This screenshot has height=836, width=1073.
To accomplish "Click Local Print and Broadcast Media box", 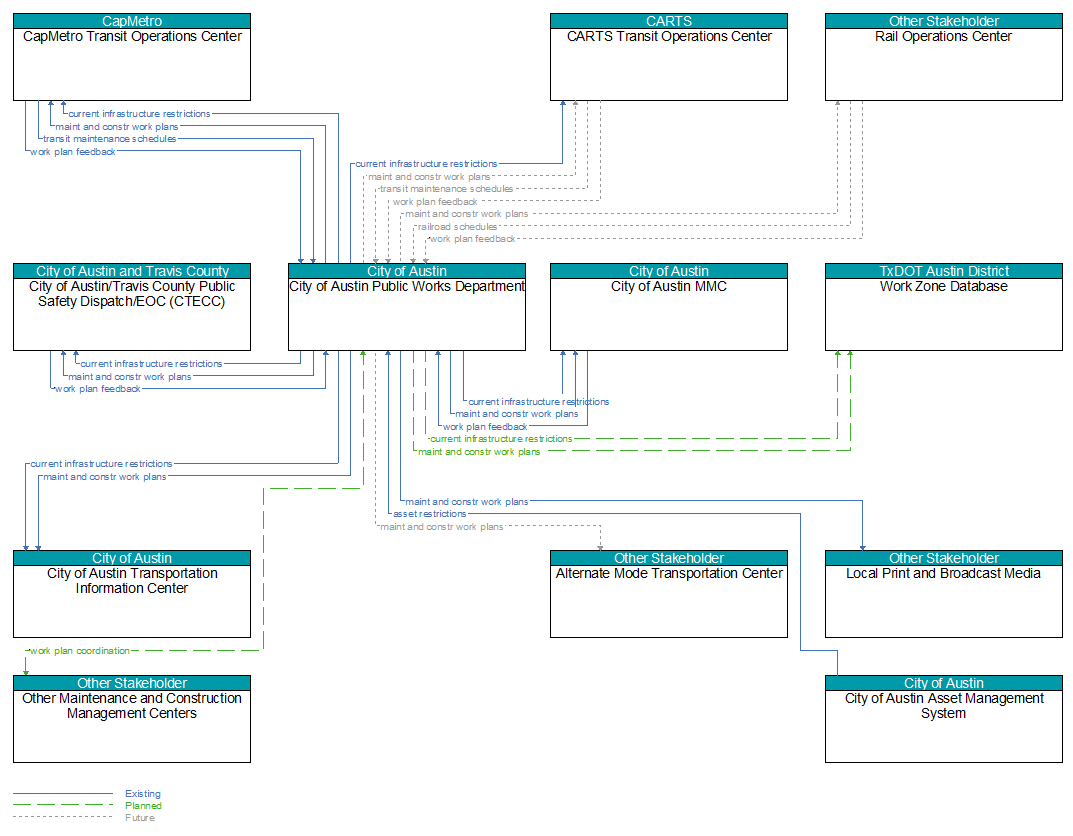I will pyautogui.click(x=944, y=594).
